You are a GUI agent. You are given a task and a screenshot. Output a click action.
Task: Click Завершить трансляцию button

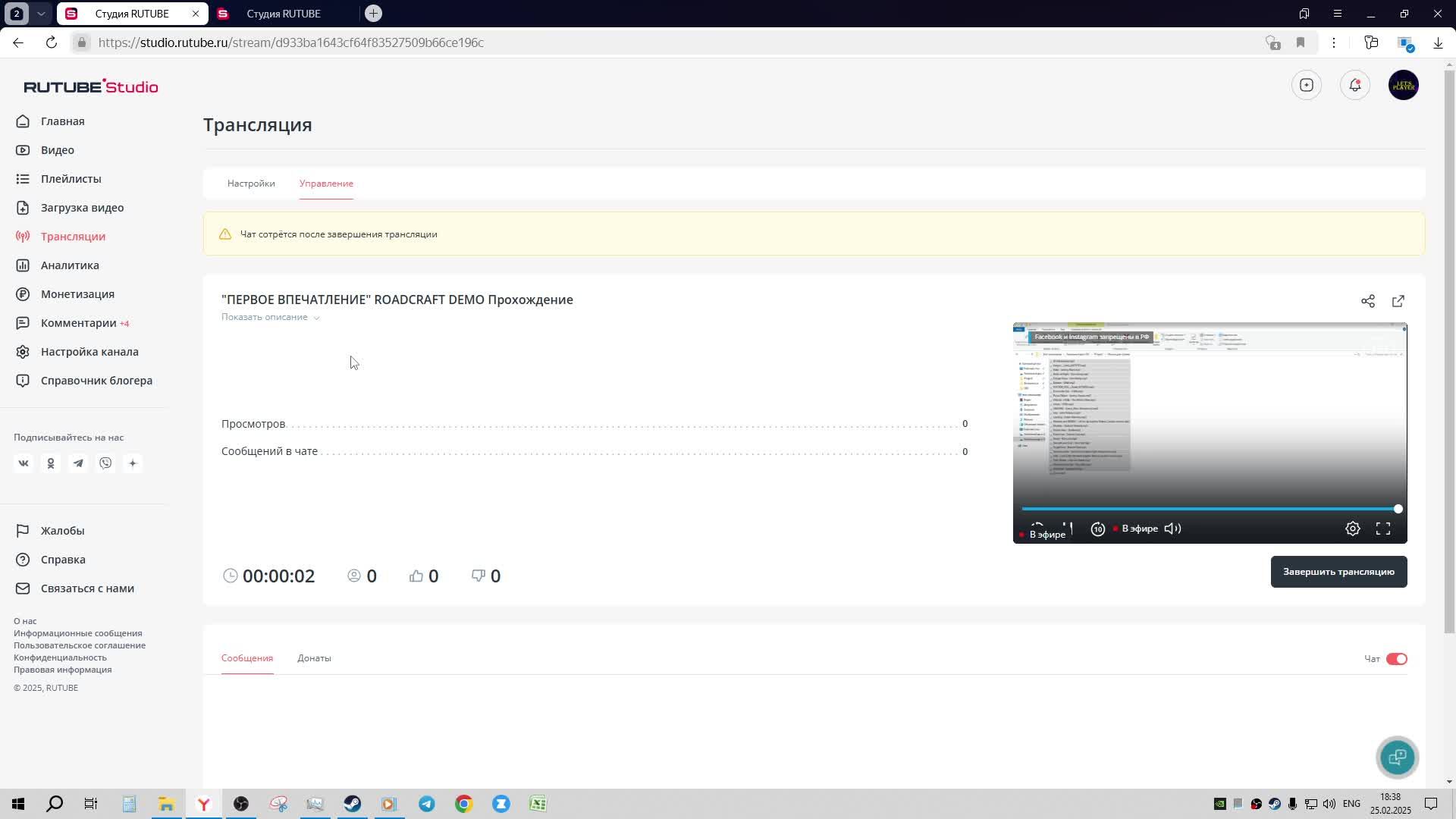(x=1338, y=572)
